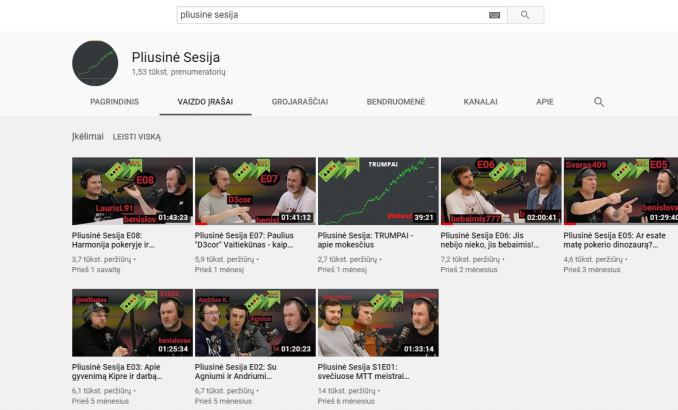
Task: Open the TRUMPAI green graph thumbnail
Action: click(378, 191)
